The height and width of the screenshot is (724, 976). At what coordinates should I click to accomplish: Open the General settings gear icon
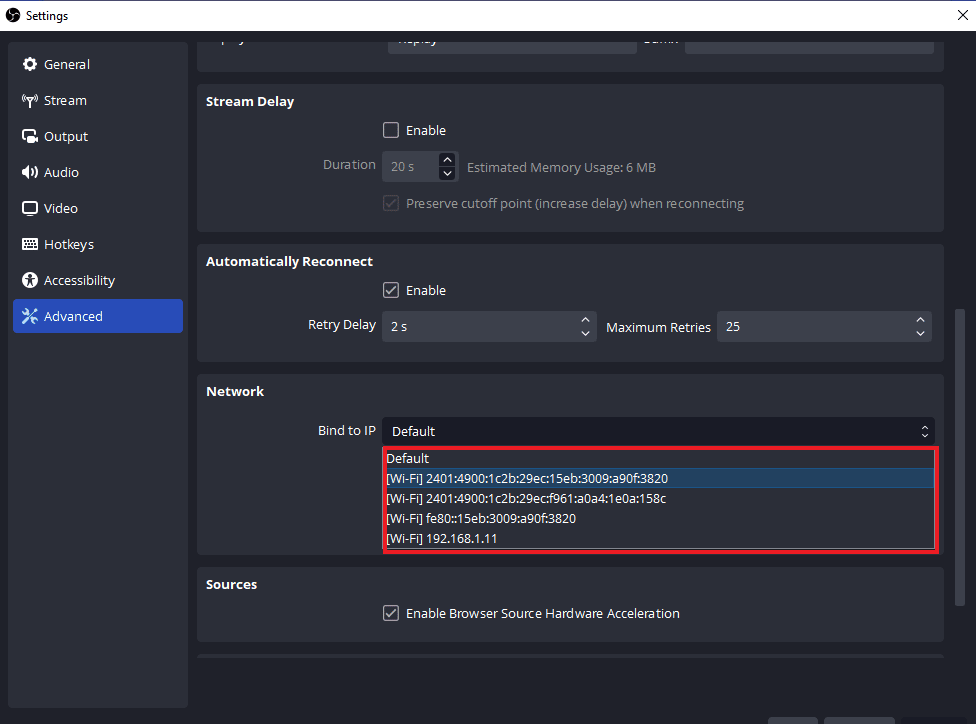point(30,64)
